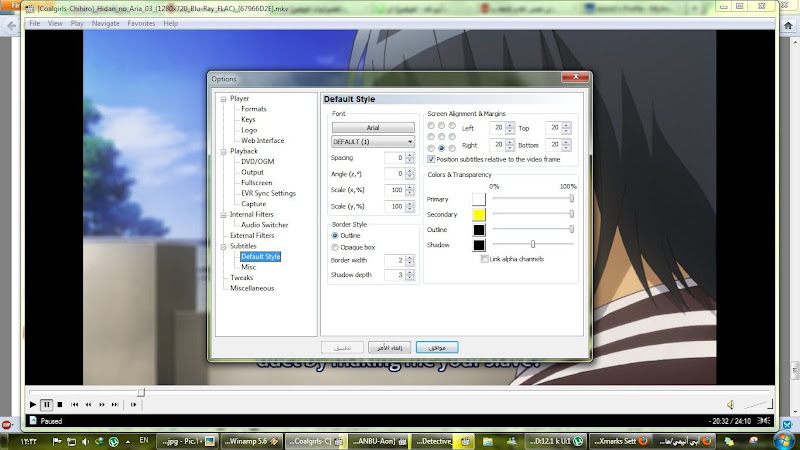Viewport: 800px width, 450px height.
Task: Open the Navigate menu
Action: pos(106,23)
